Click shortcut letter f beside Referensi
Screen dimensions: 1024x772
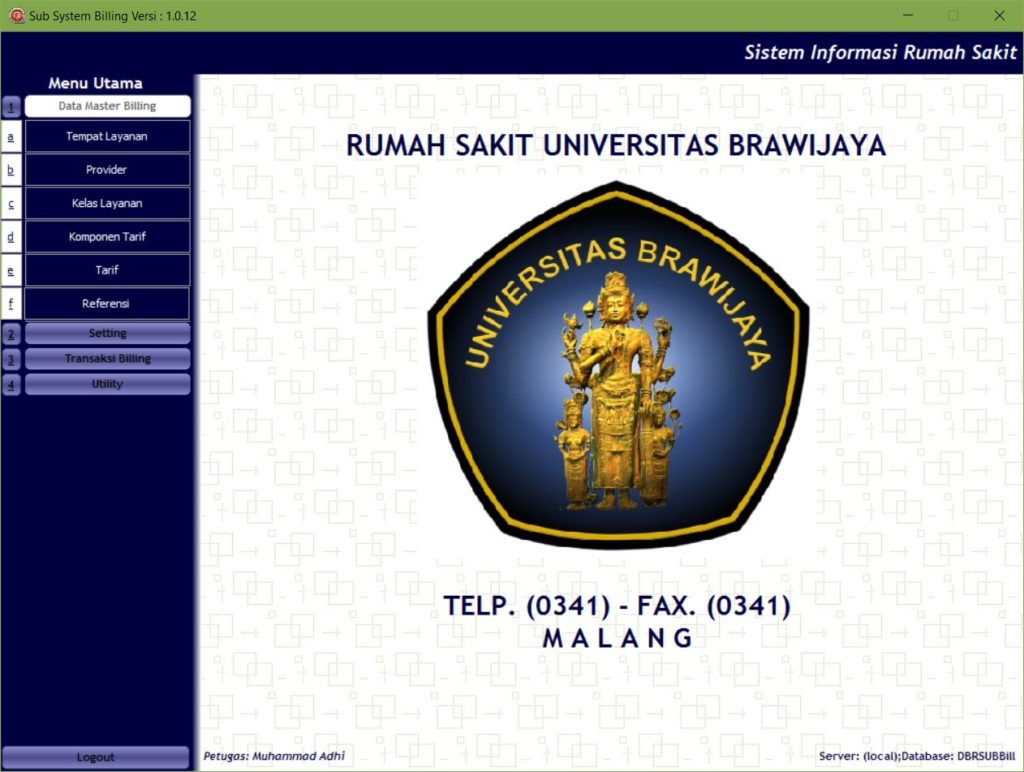(11, 303)
